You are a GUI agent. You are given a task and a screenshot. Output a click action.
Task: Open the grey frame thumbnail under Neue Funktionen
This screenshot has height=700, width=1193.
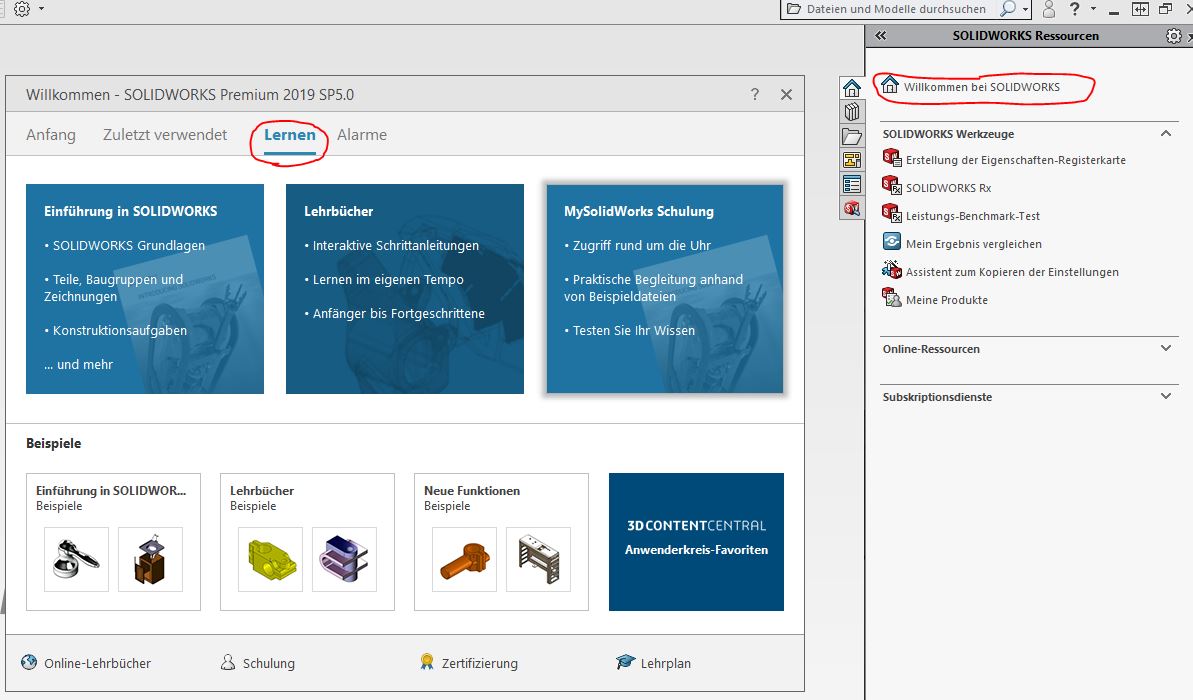pos(539,559)
